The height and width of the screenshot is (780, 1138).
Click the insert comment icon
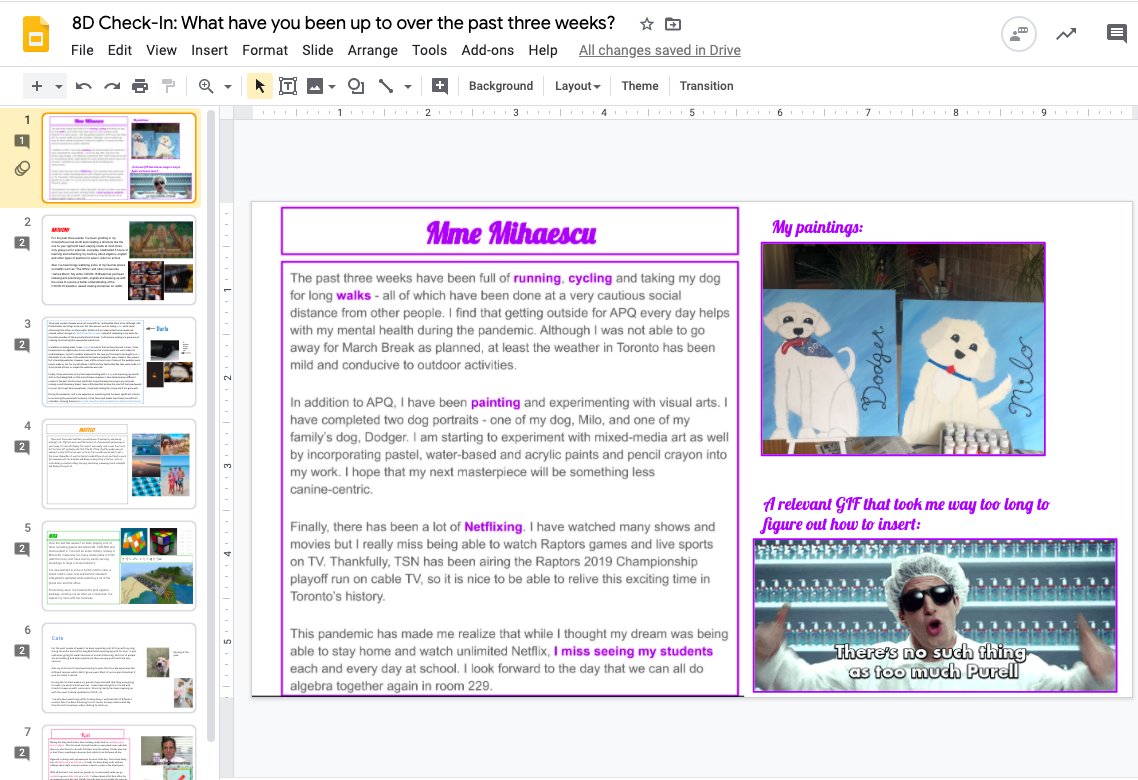tap(440, 86)
